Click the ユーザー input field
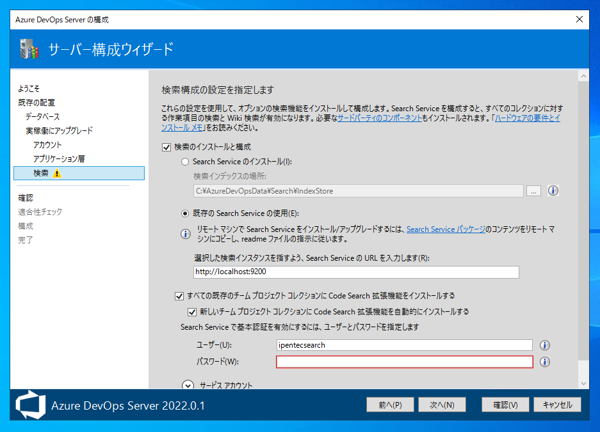This screenshot has height=432, width=600. [x=404, y=345]
